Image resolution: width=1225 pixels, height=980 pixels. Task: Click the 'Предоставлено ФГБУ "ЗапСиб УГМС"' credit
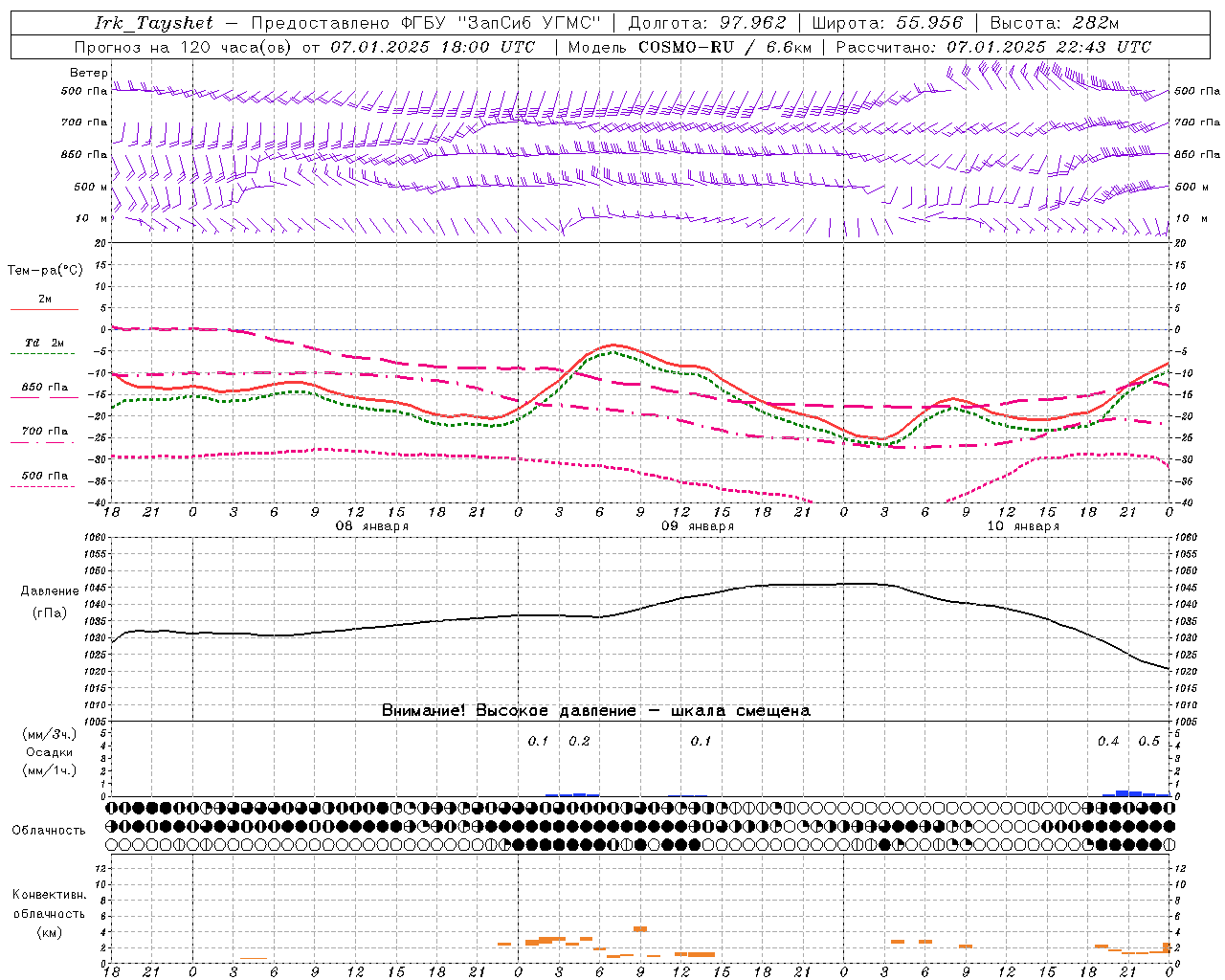click(x=426, y=23)
